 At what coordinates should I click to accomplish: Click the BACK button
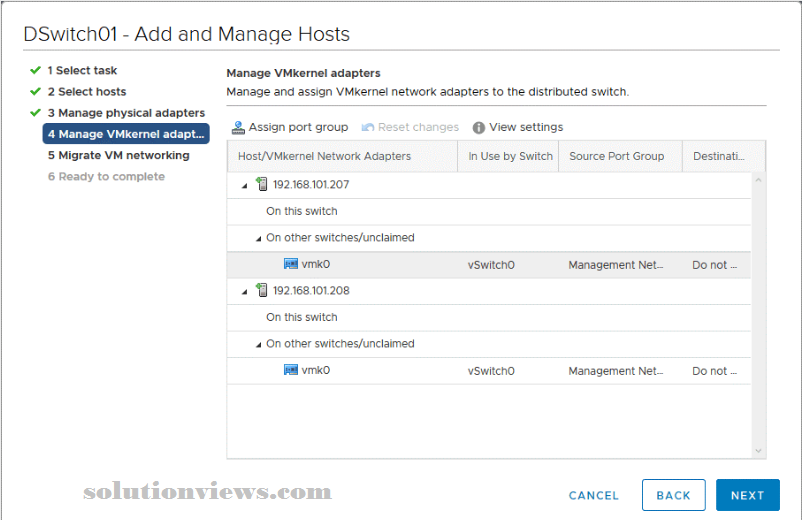coord(674,495)
